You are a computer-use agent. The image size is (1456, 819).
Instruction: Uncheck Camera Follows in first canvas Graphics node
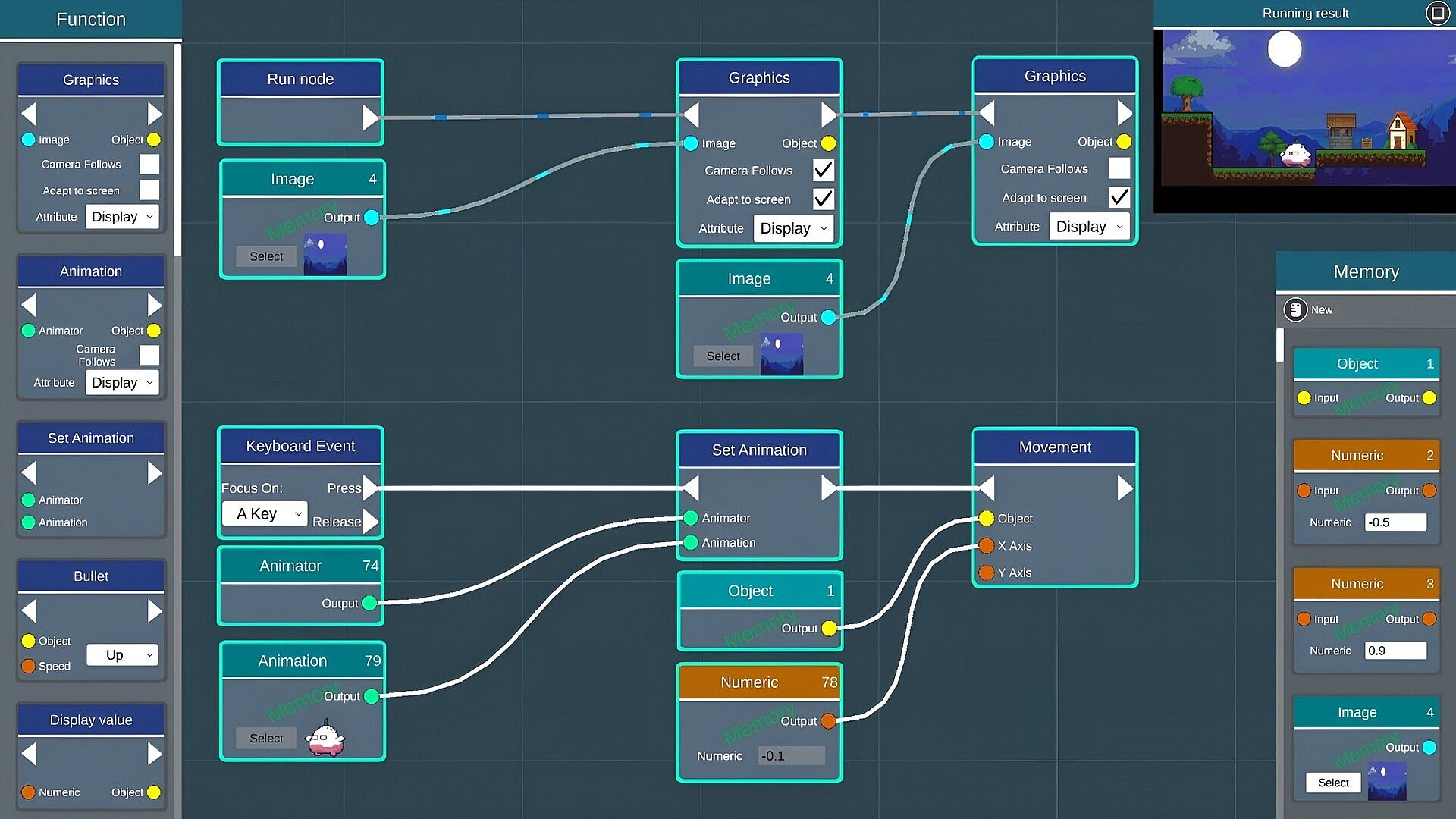pyautogui.click(x=823, y=170)
